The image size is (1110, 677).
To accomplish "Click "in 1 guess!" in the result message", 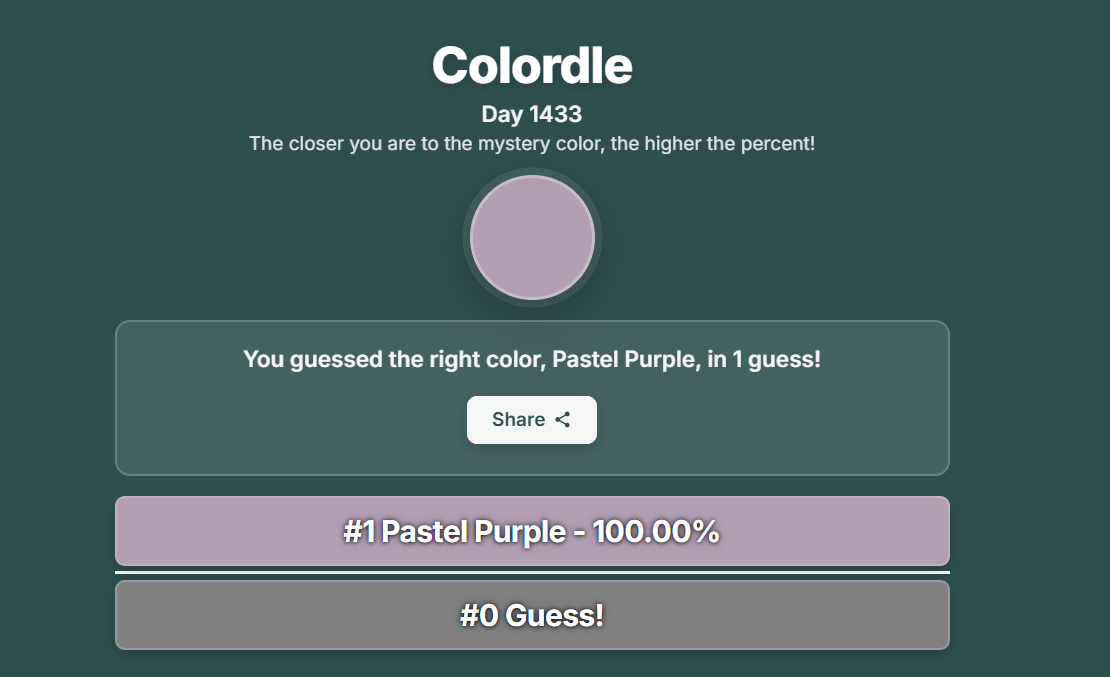I will (x=764, y=359).
